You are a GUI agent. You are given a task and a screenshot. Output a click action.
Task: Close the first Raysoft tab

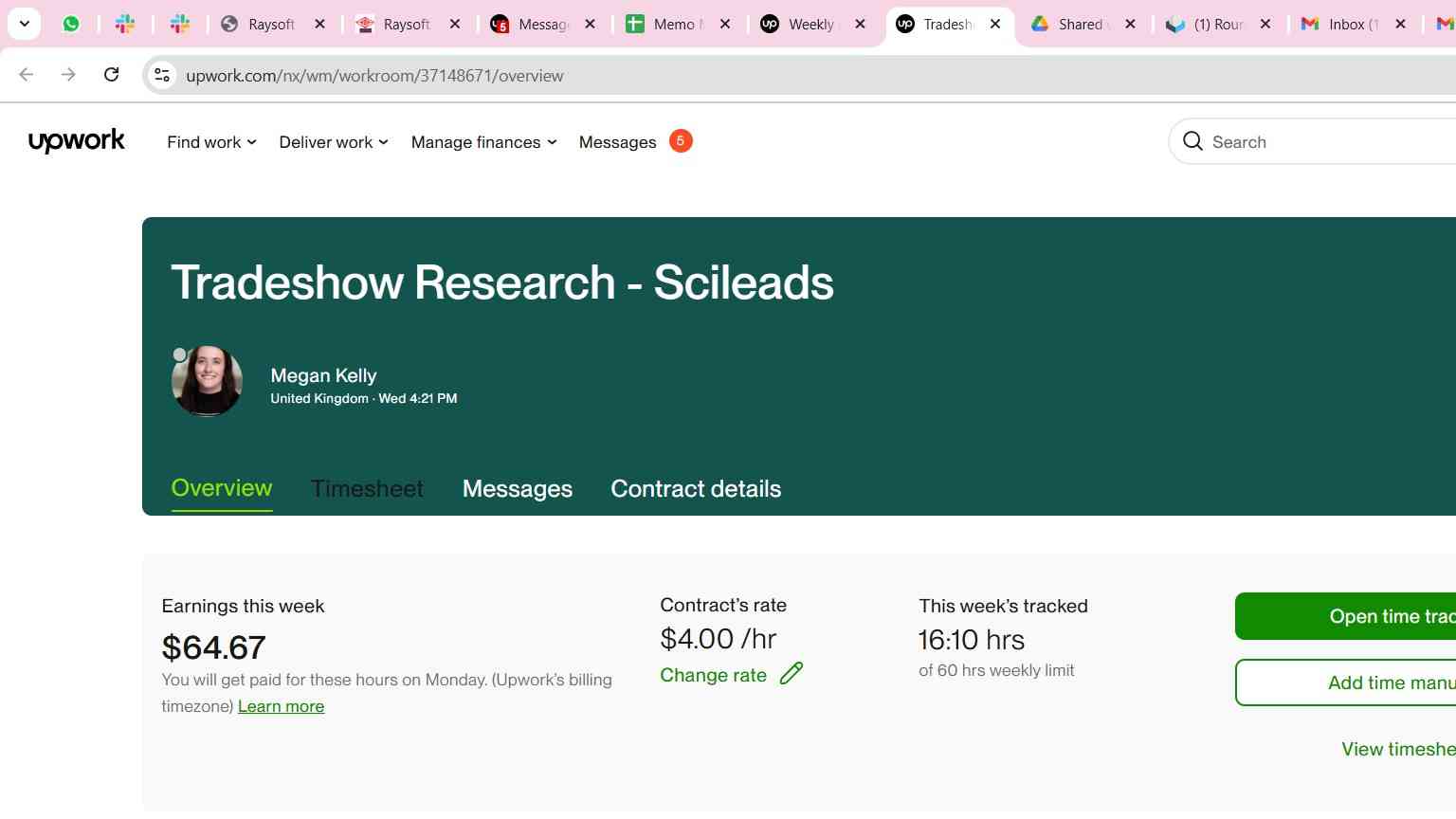coord(320,24)
